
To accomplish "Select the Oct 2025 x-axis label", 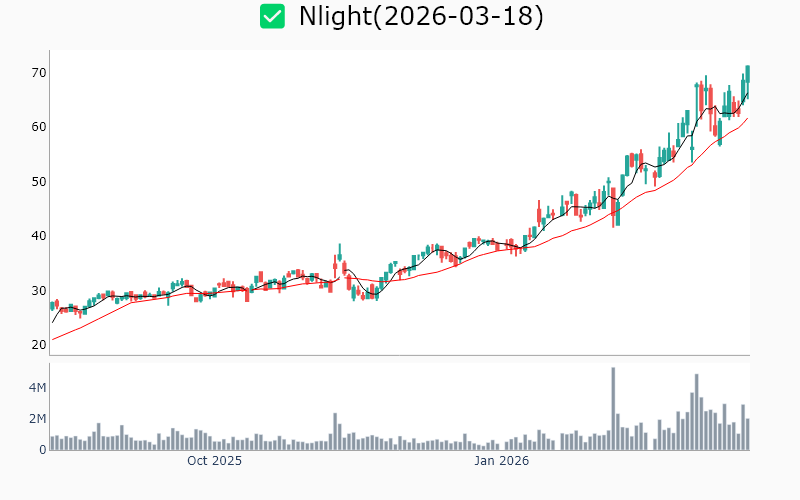I will coord(214,461).
